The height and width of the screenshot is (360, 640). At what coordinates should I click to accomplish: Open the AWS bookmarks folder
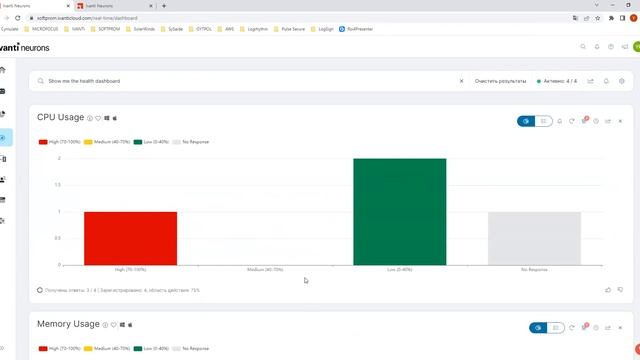coord(226,29)
